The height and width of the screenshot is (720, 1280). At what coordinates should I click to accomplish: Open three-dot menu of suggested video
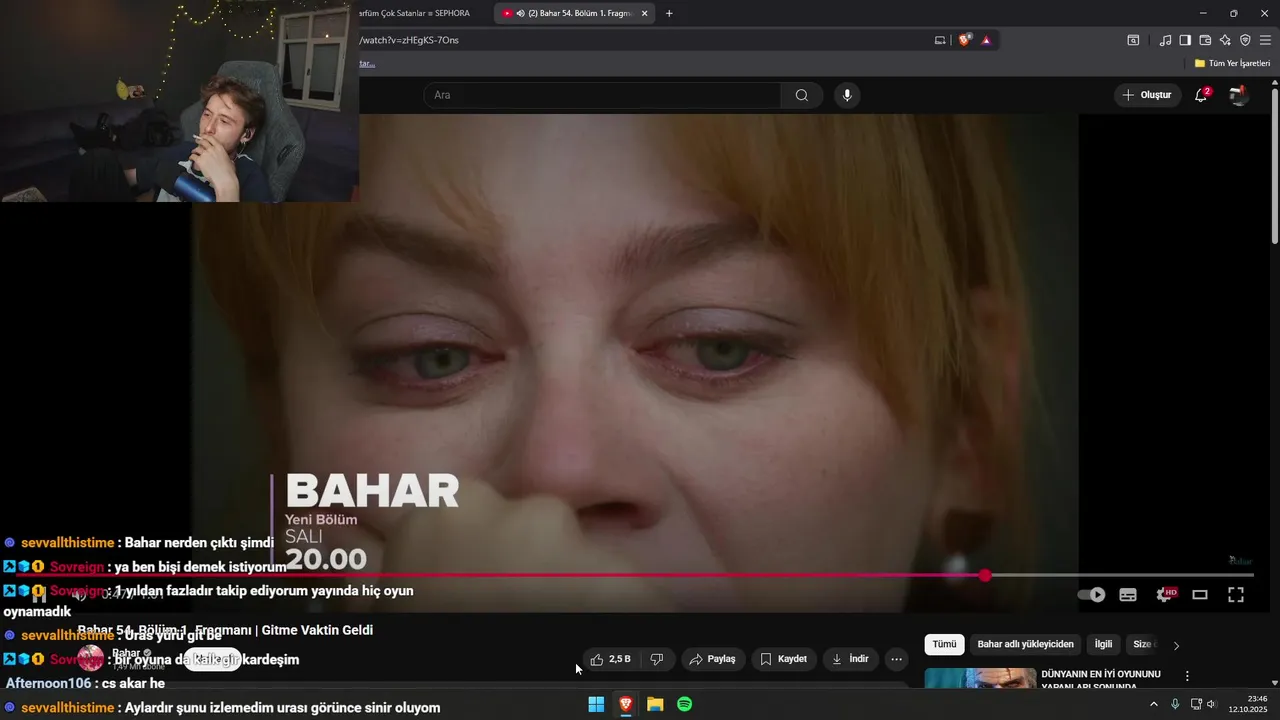(x=1187, y=676)
